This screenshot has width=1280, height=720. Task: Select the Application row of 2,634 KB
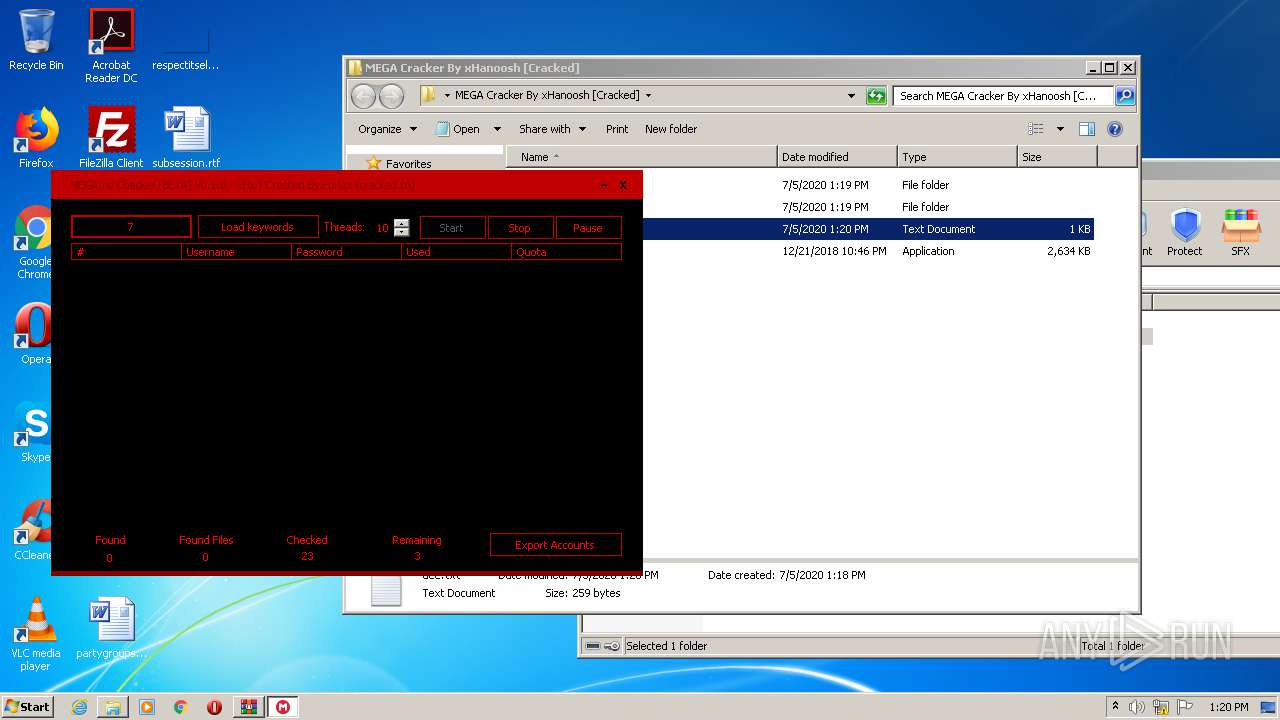(x=867, y=251)
